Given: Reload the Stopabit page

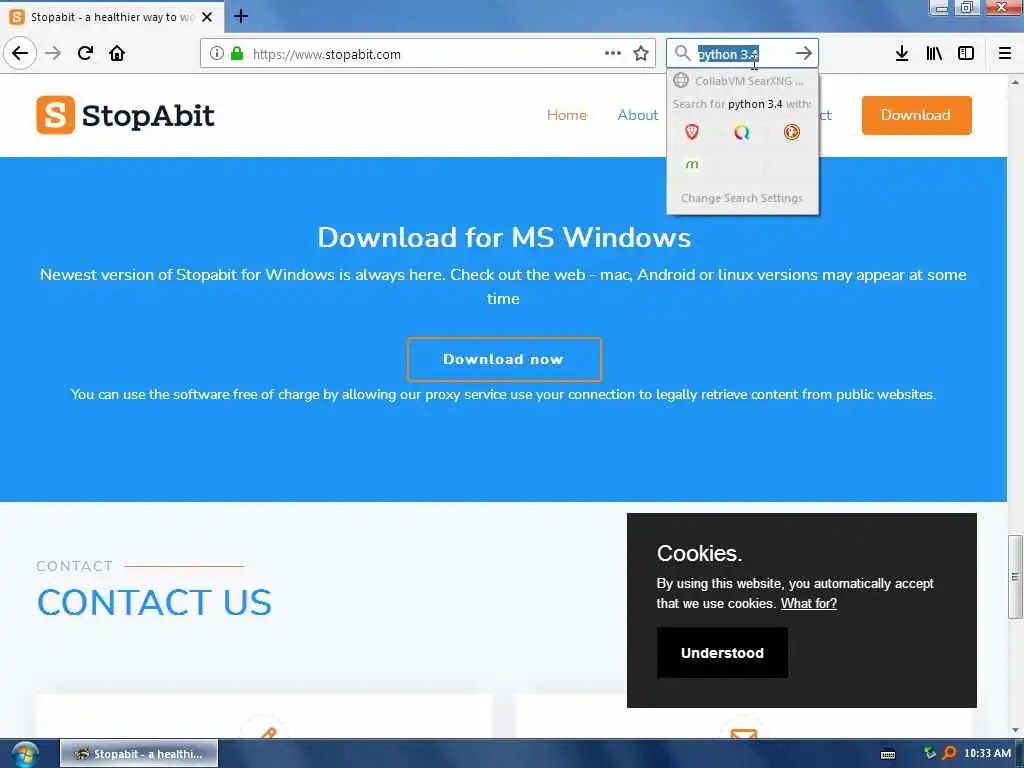Looking at the screenshot, I should [x=85, y=53].
